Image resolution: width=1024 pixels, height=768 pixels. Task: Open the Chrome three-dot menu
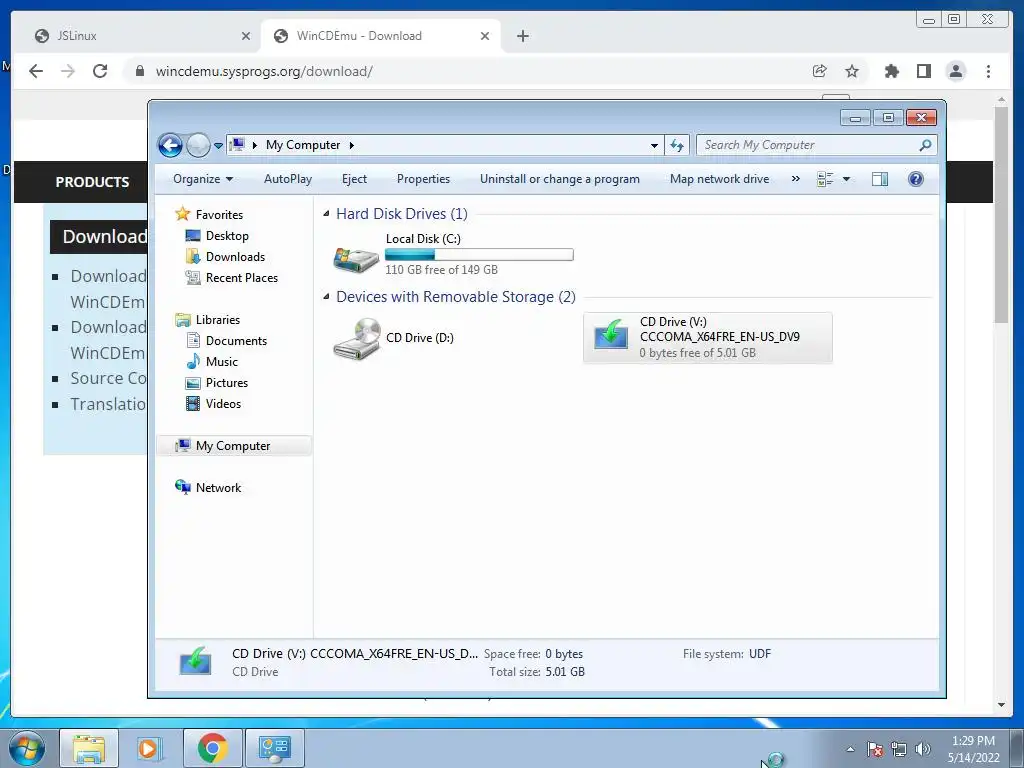pos(988,71)
